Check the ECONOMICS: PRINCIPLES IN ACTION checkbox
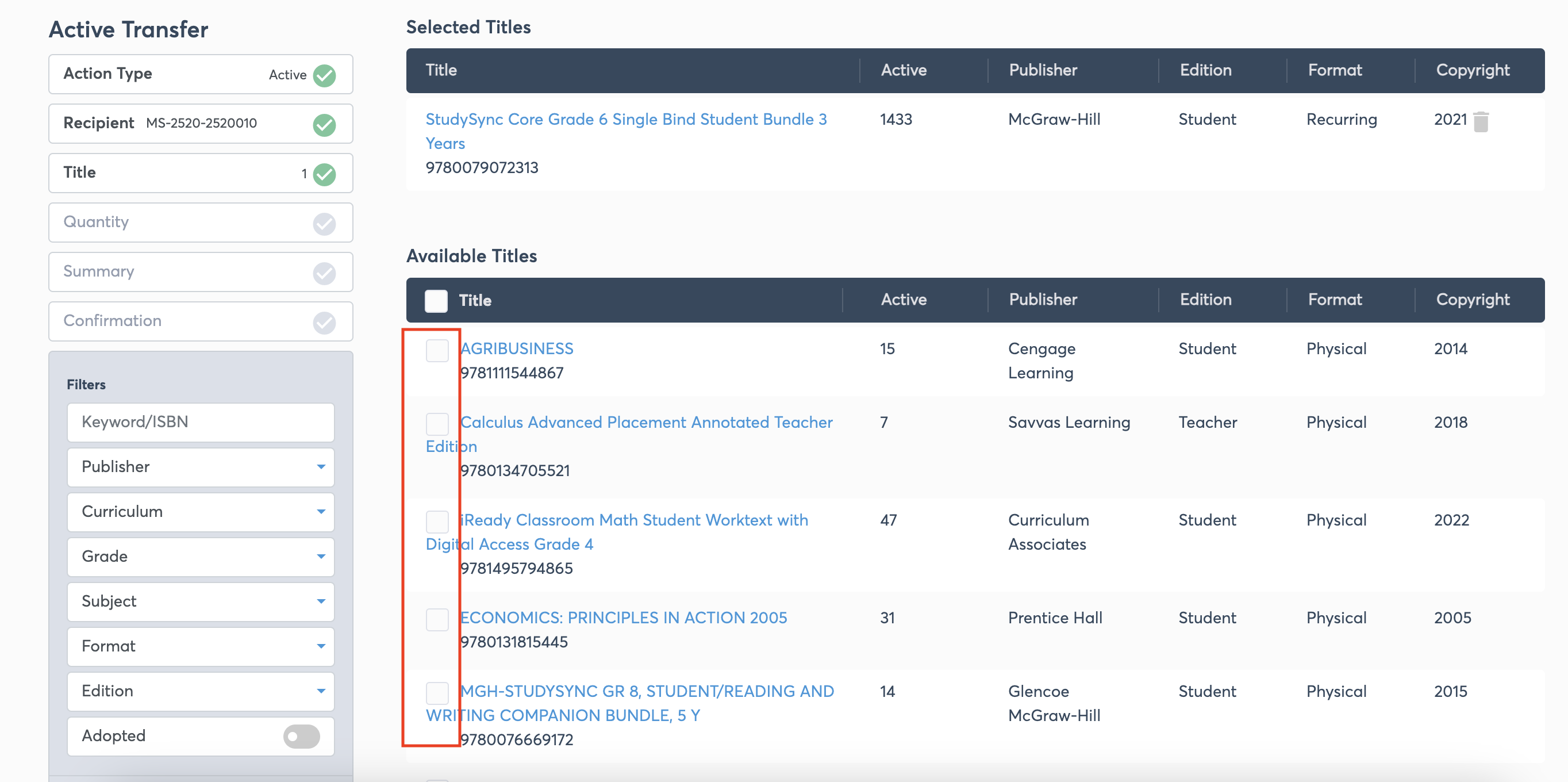This screenshot has height=782, width=1568. coord(436,619)
